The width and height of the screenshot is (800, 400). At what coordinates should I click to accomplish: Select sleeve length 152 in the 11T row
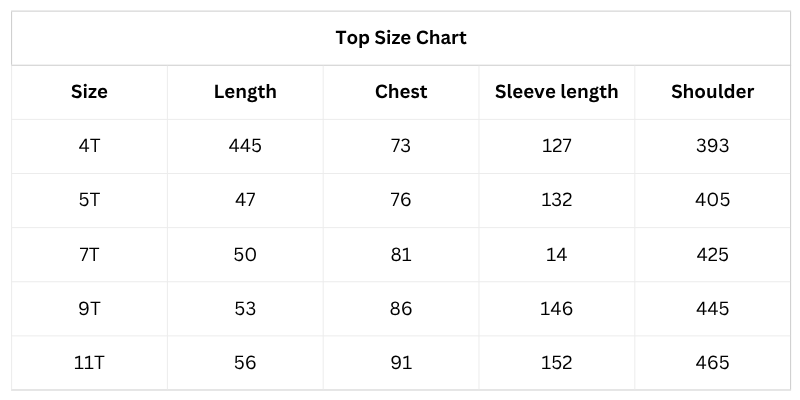coord(556,362)
